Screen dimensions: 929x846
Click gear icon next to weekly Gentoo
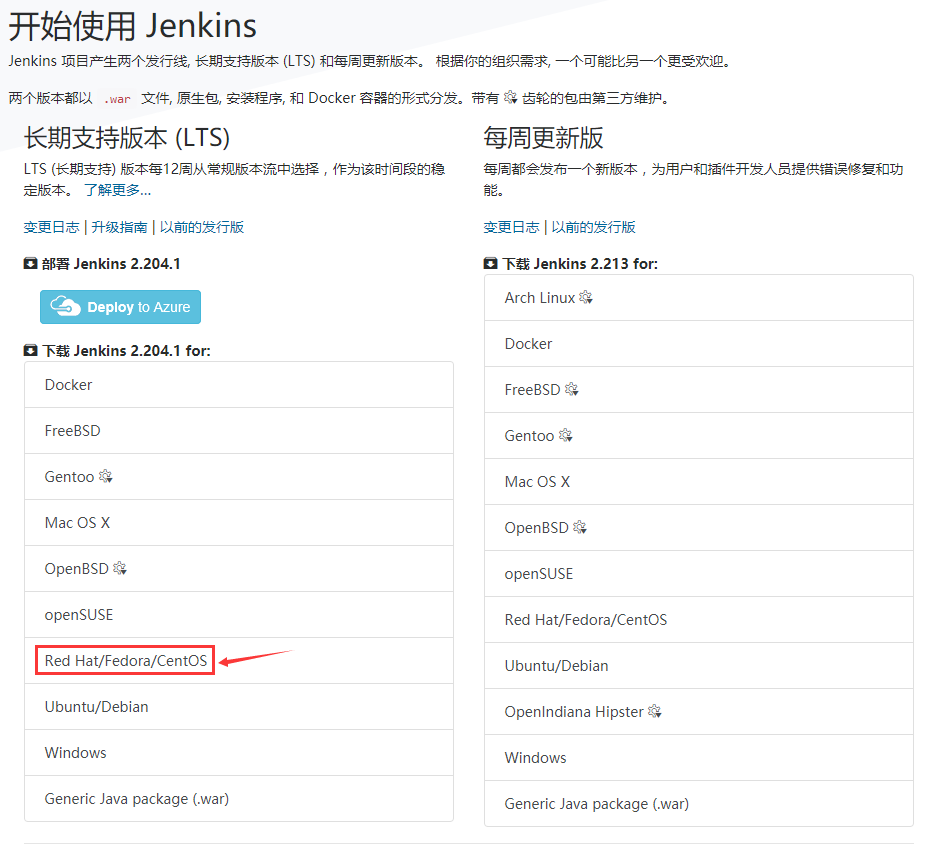[x=566, y=435]
